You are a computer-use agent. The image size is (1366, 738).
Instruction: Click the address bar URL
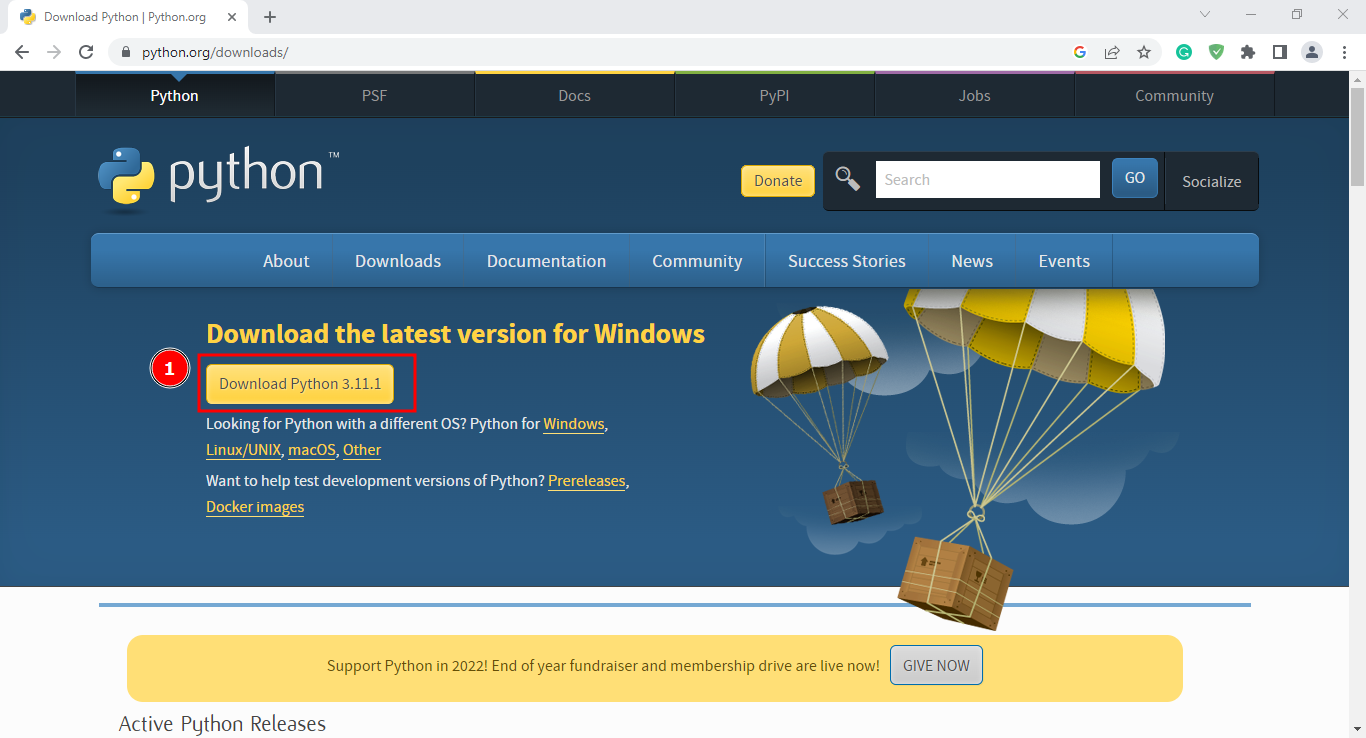tap(215, 52)
